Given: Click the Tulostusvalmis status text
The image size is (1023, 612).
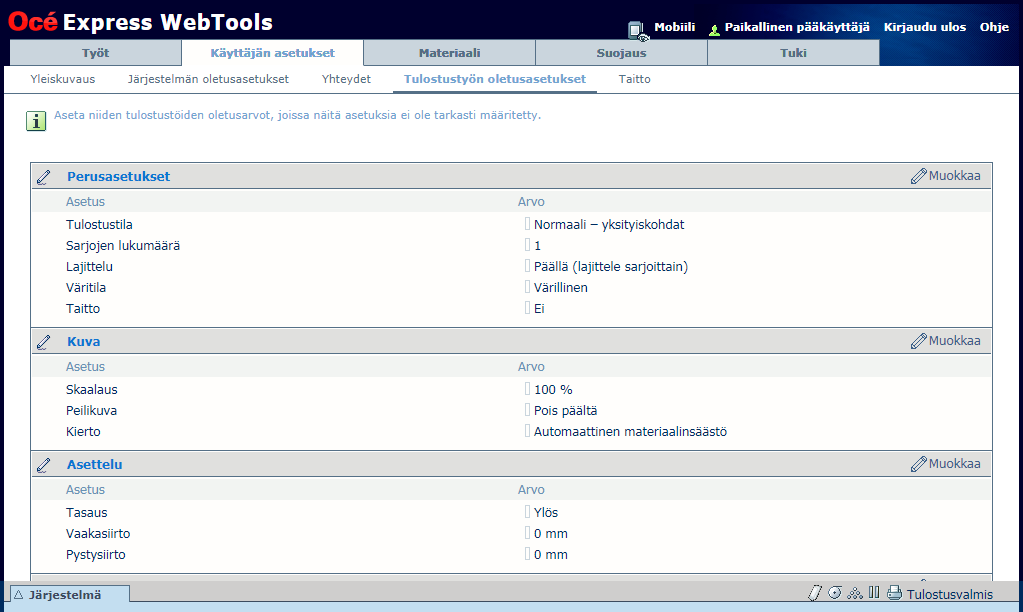Looking at the screenshot, I should pyautogui.click(x=950, y=594).
